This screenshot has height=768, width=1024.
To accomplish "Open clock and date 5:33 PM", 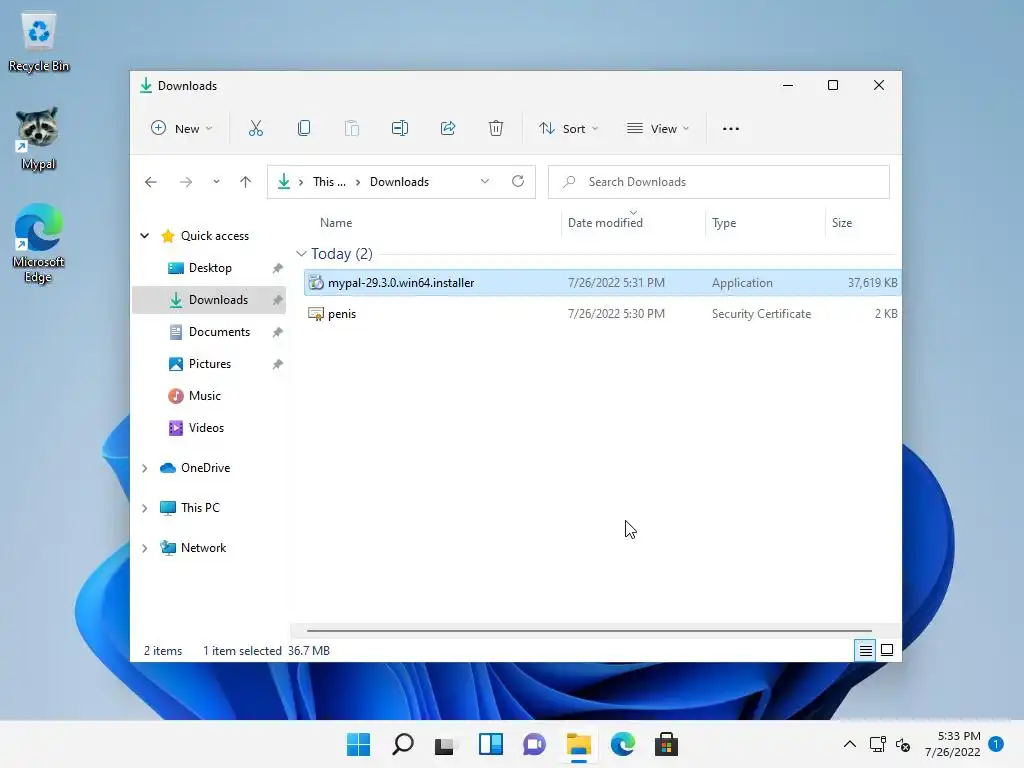I will [953, 744].
